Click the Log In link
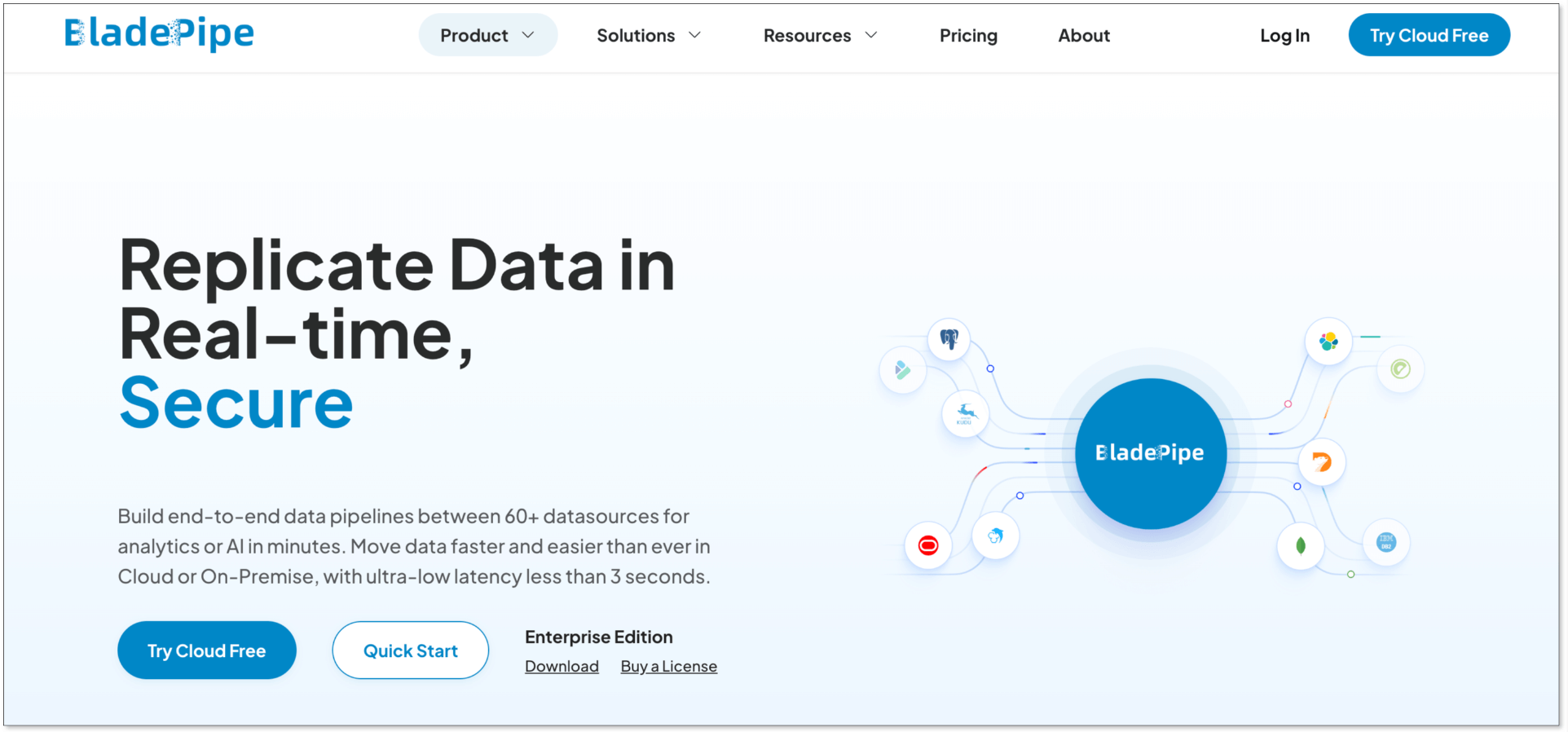This screenshot has width=1568, height=732. 1284,36
